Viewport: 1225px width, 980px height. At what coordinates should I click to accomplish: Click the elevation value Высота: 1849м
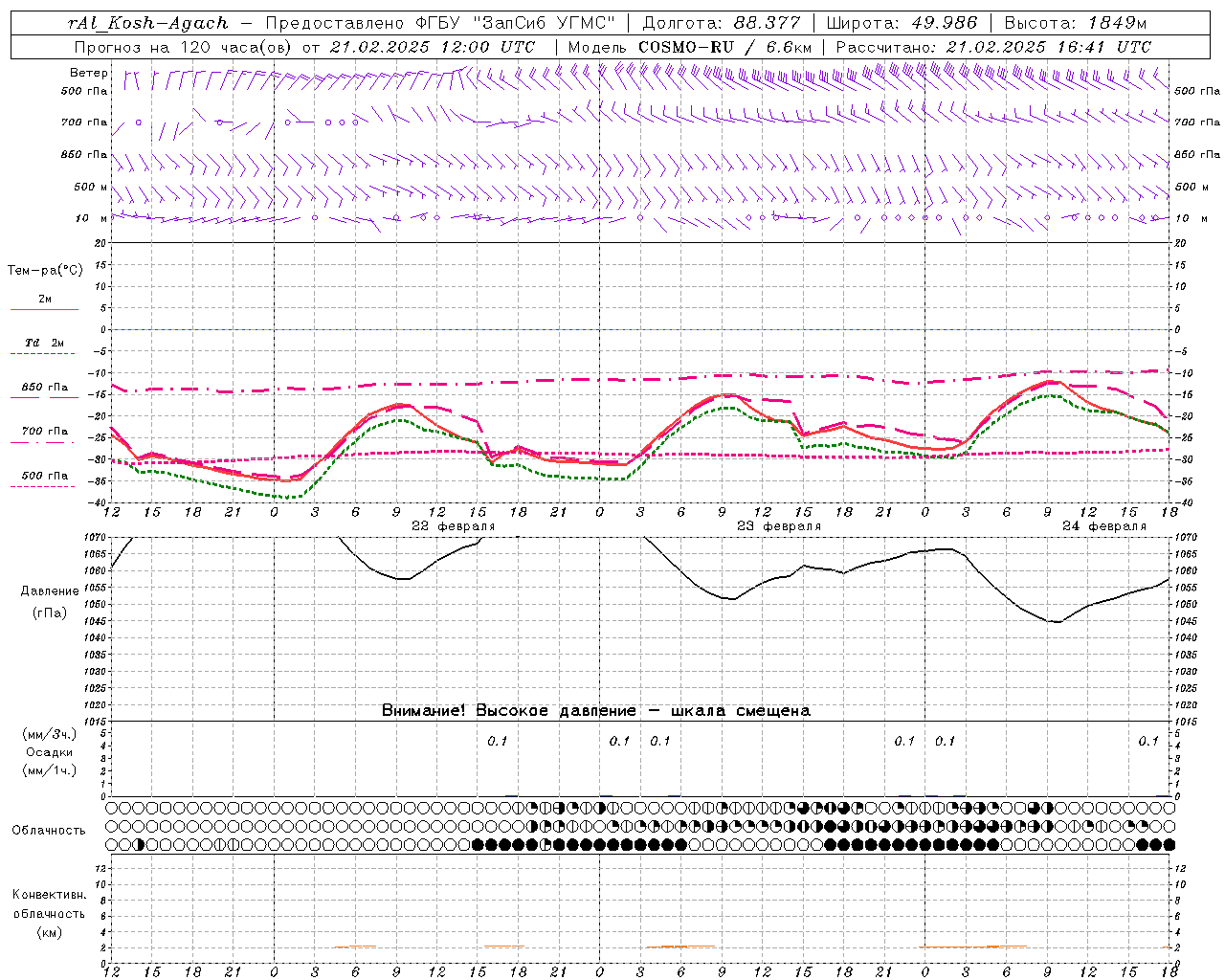point(1075,23)
